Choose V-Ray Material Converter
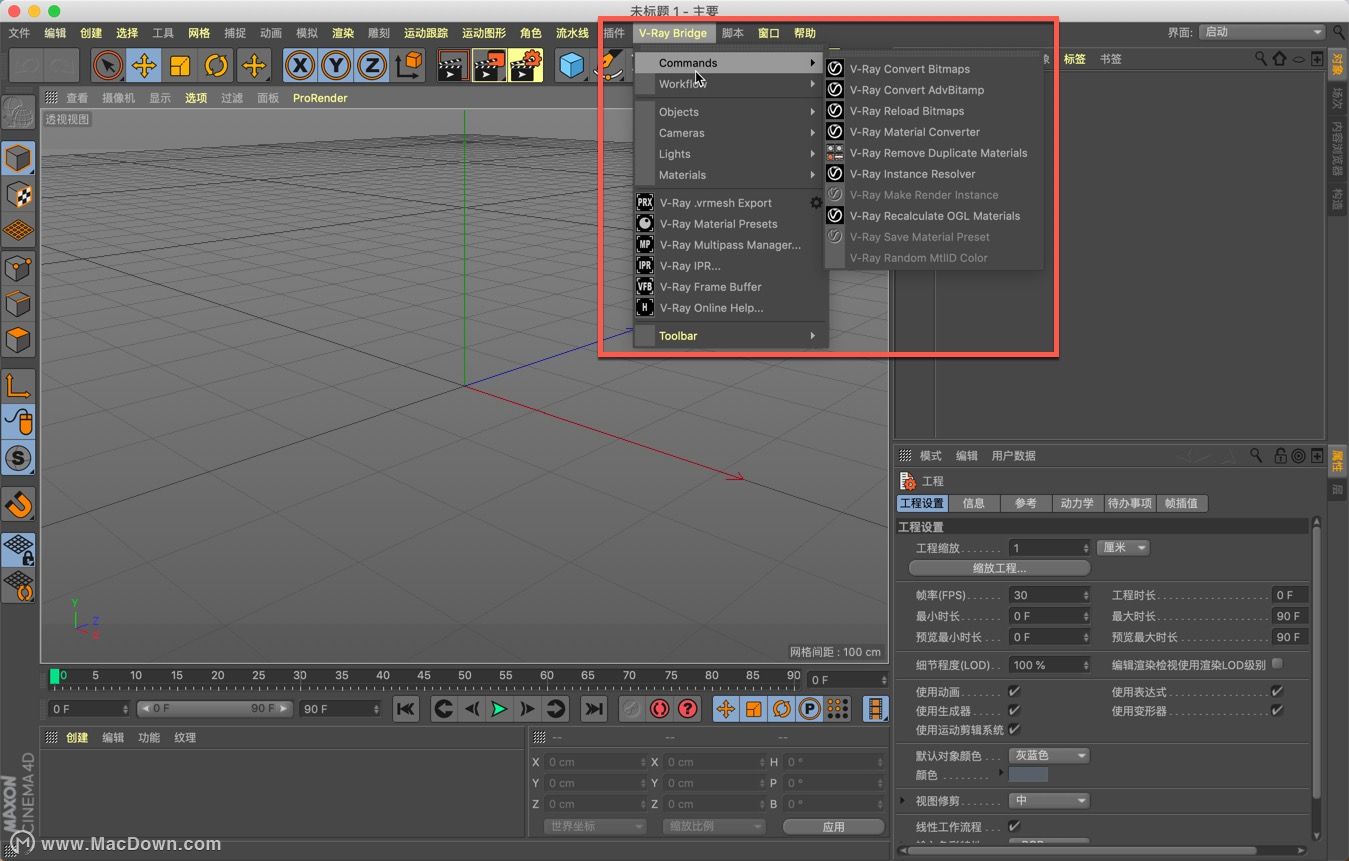This screenshot has width=1349, height=861. 933,132
